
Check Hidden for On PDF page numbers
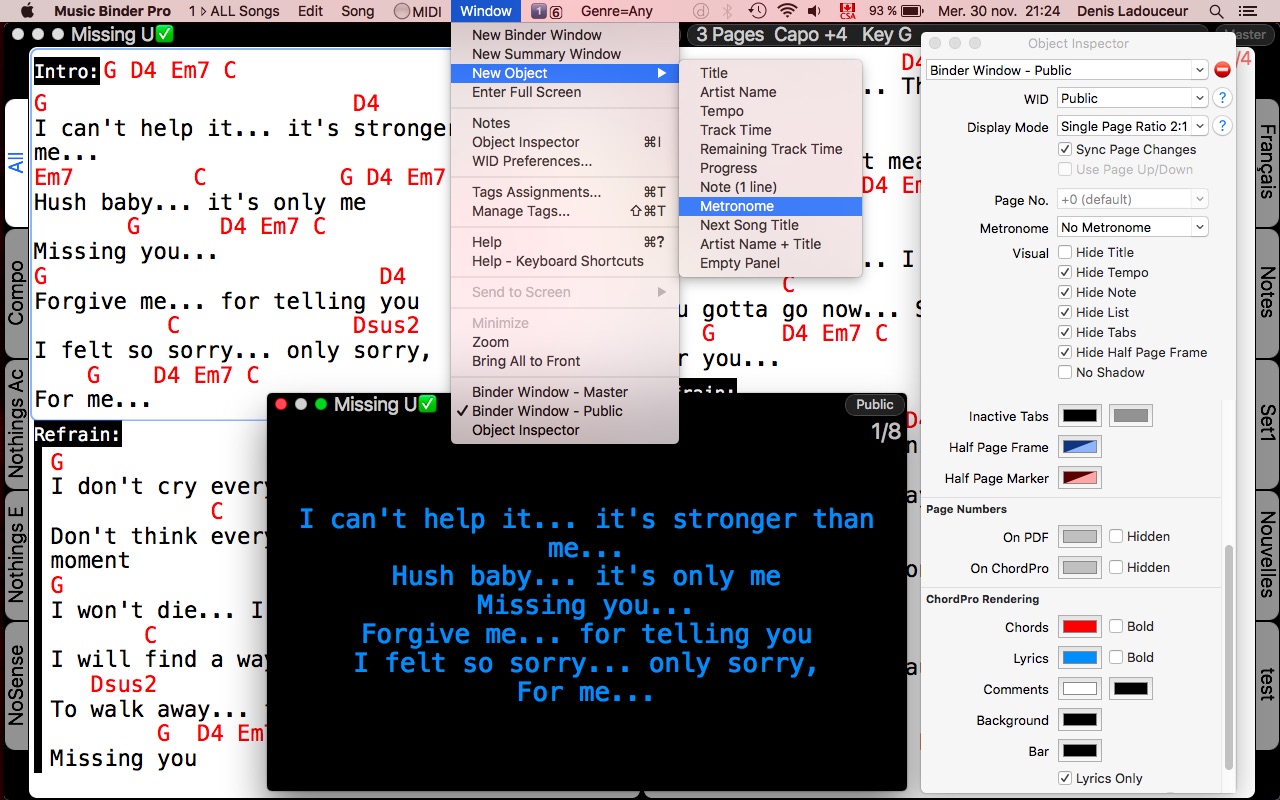pyautogui.click(x=1116, y=536)
